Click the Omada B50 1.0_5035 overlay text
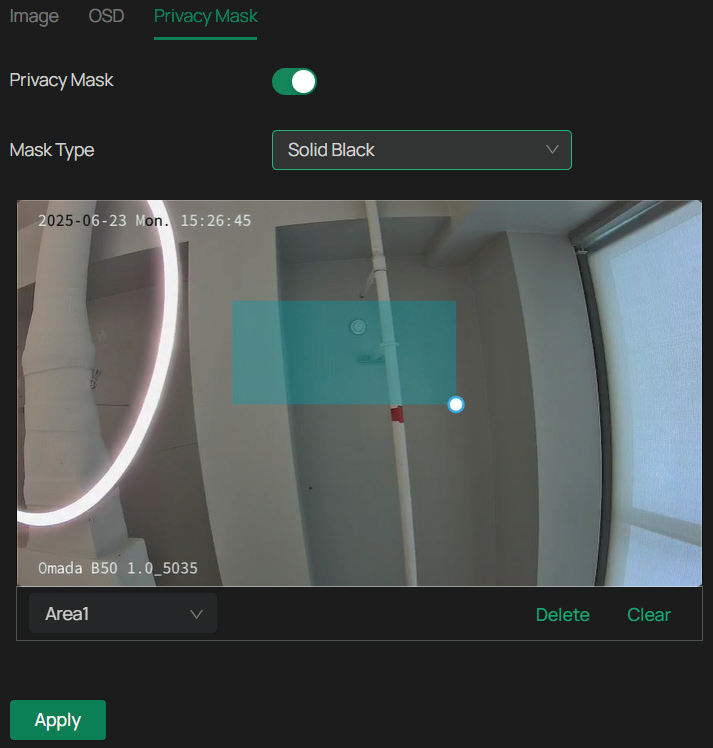713x748 pixels. coord(118,568)
